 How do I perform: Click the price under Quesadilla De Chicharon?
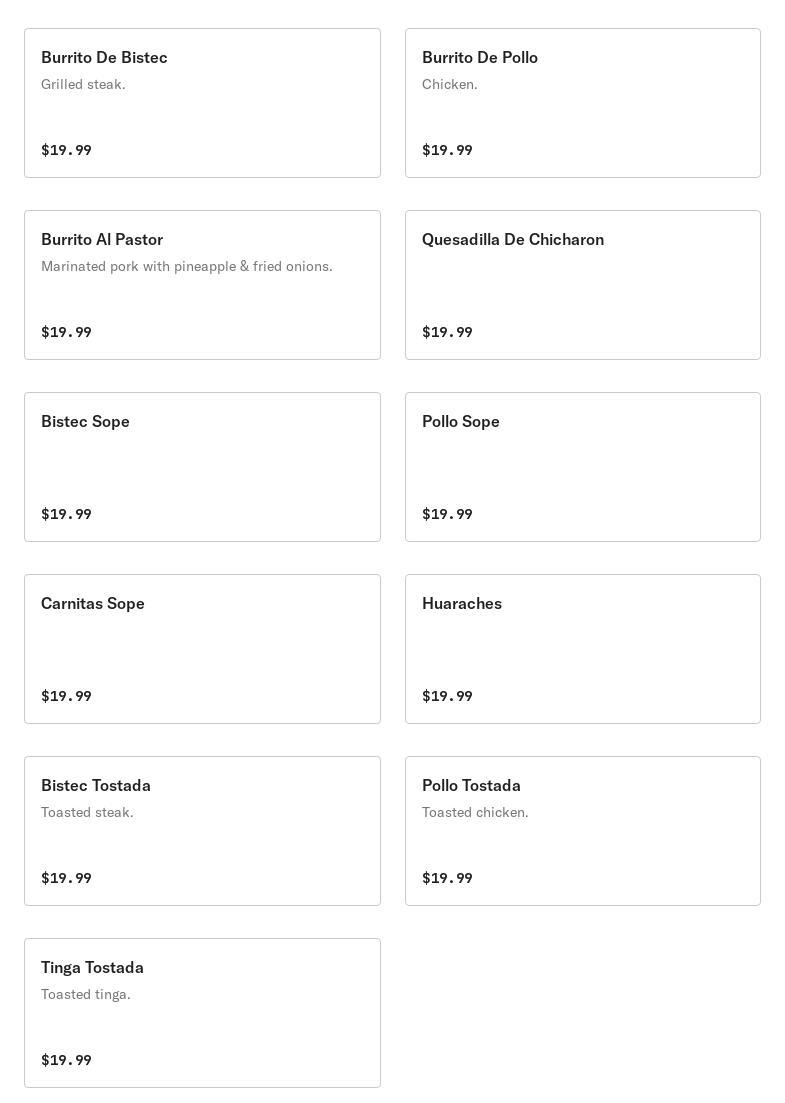(x=447, y=332)
